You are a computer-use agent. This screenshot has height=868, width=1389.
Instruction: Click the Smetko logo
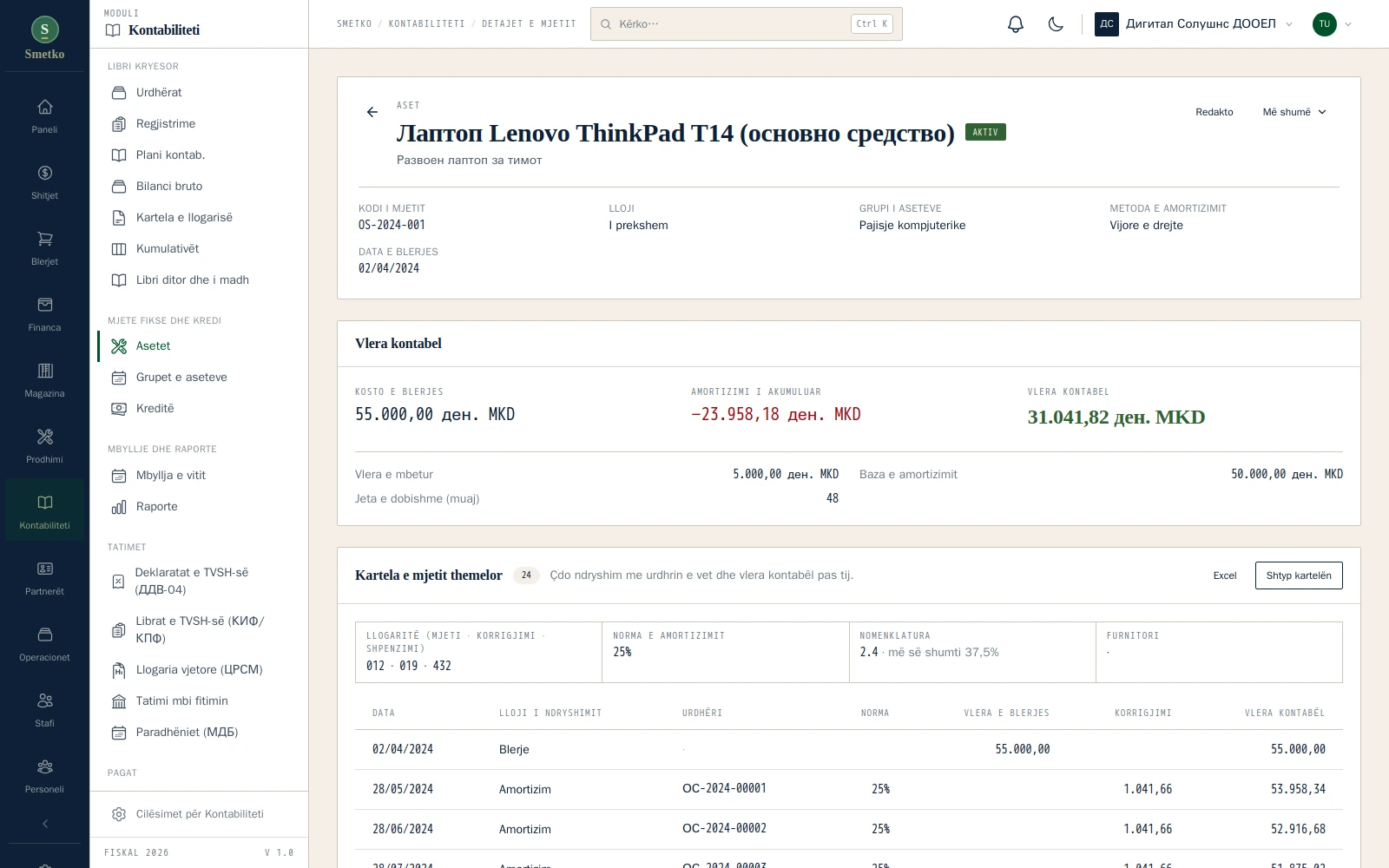(44, 39)
